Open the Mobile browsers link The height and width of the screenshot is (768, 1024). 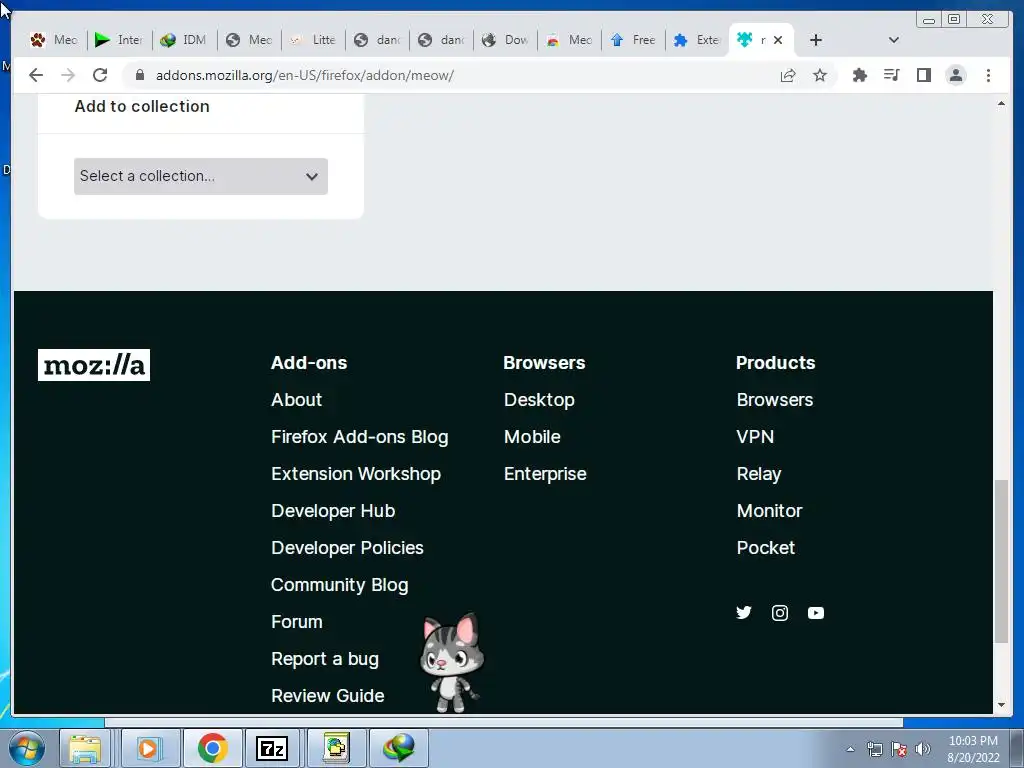[x=532, y=437]
